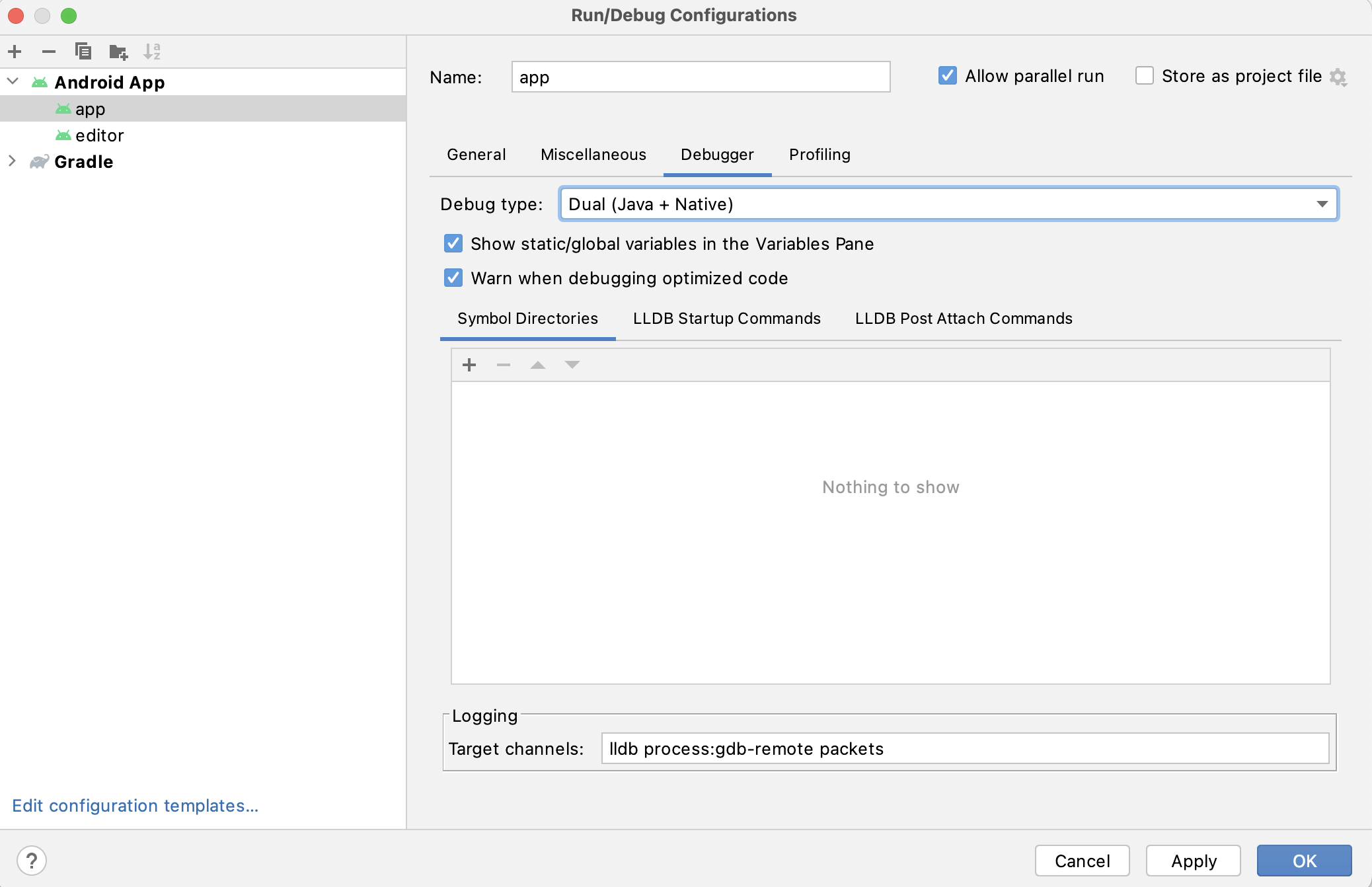Open settings gear beside Store as project file
1372x887 pixels.
1339,76
